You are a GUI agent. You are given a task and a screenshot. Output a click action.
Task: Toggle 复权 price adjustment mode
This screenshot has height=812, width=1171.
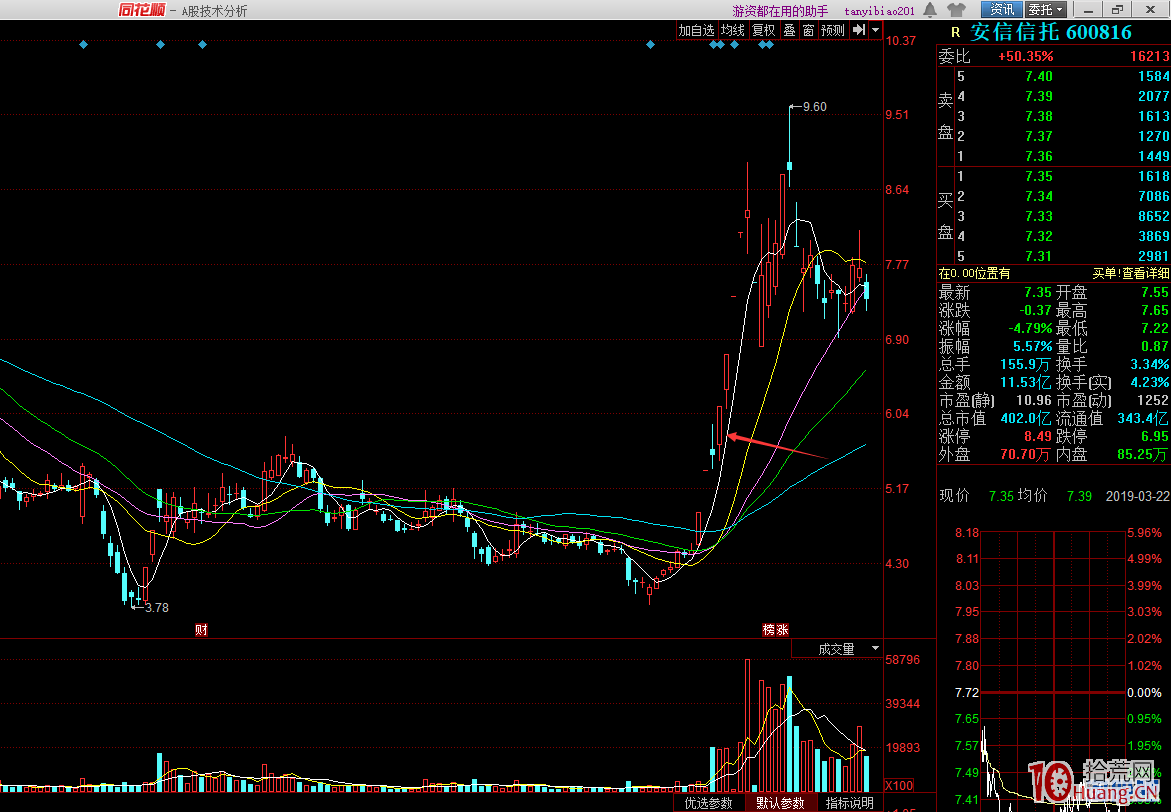pyautogui.click(x=764, y=30)
